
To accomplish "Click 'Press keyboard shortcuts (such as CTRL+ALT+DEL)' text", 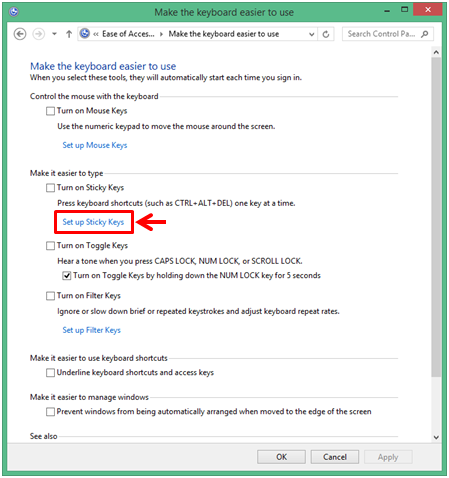I will coord(176,203).
